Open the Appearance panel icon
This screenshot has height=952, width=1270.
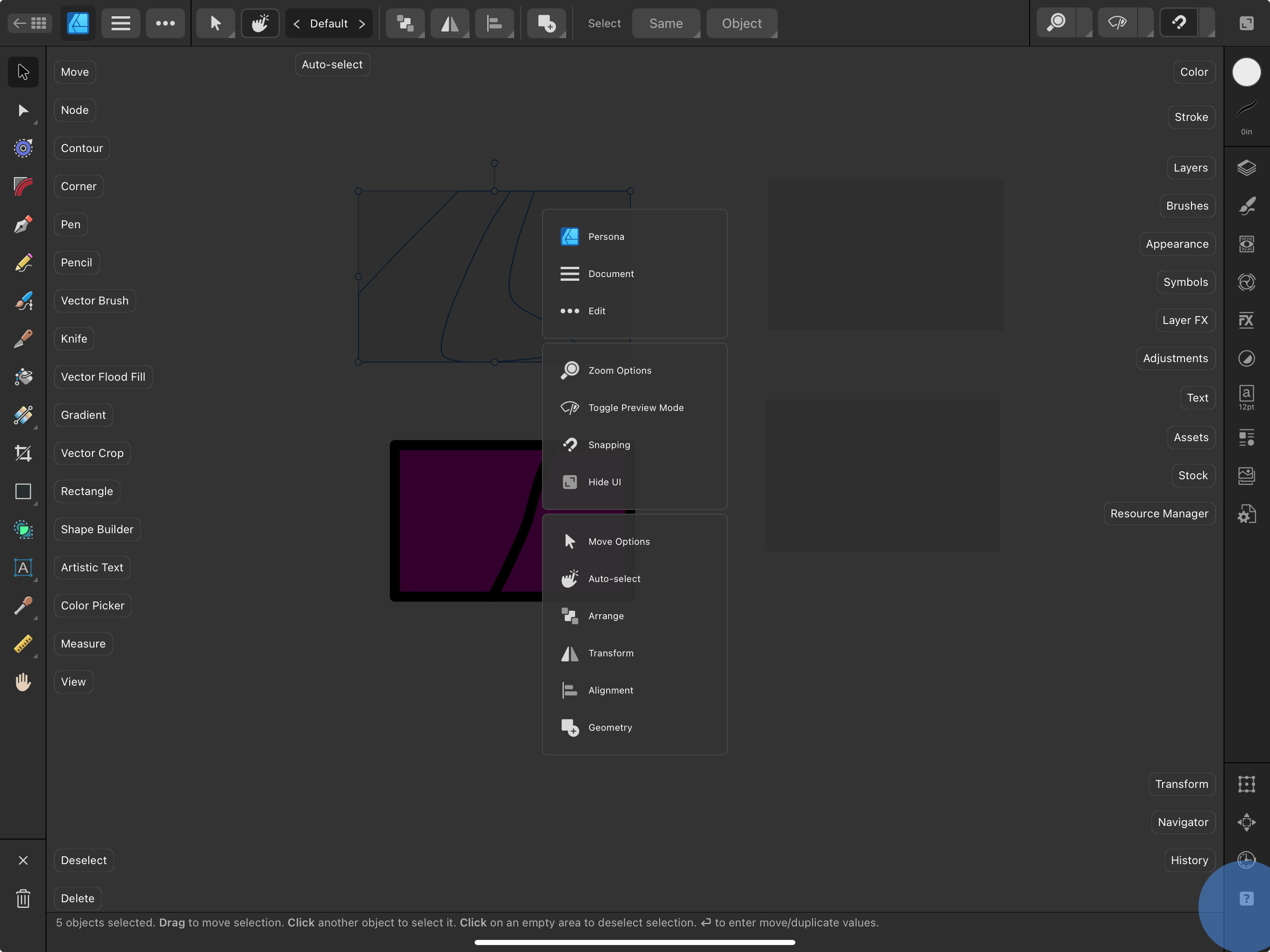coord(1246,244)
